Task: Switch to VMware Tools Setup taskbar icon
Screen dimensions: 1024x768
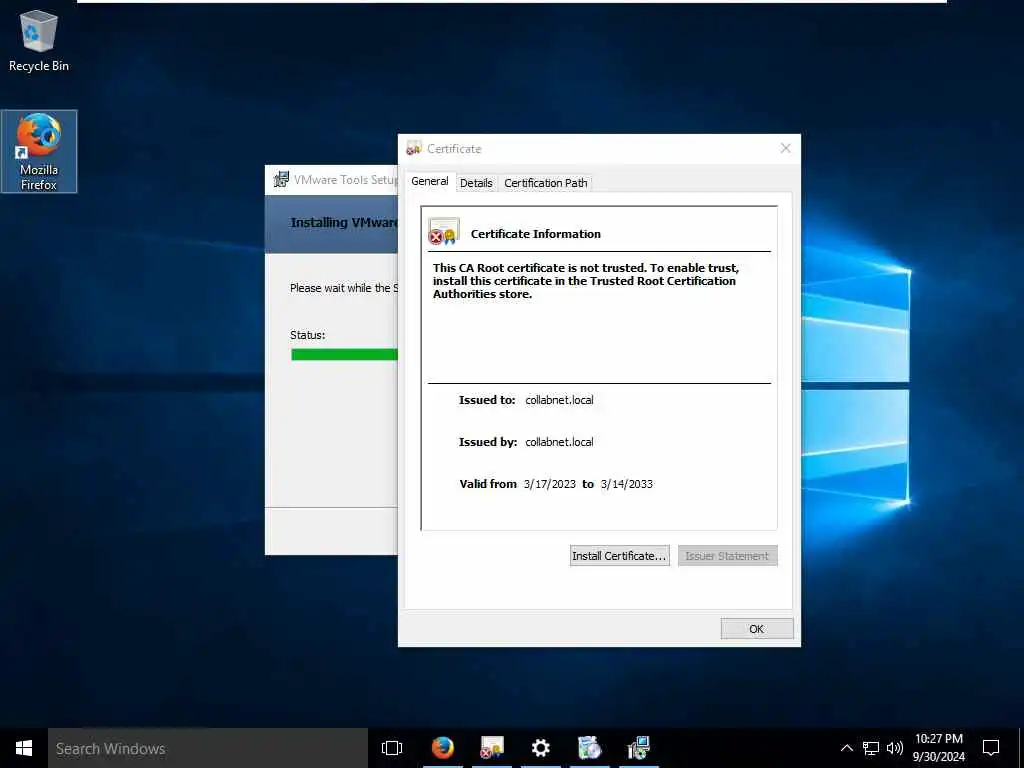Action: (x=639, y=748)
